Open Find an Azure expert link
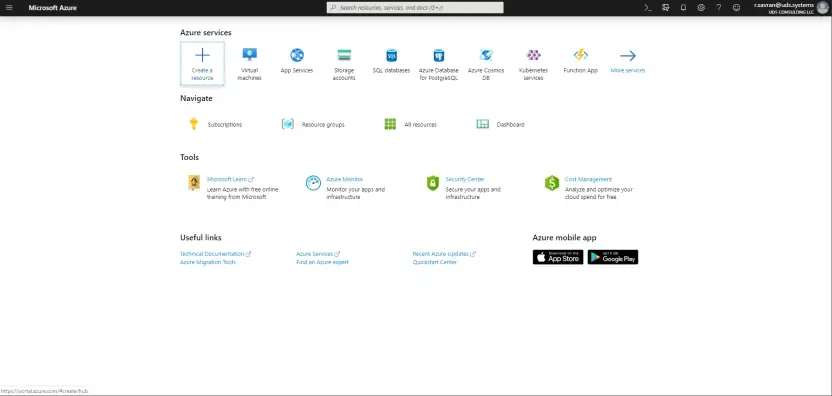Viewport: 832px width, 396px height. tap(322, 262)
